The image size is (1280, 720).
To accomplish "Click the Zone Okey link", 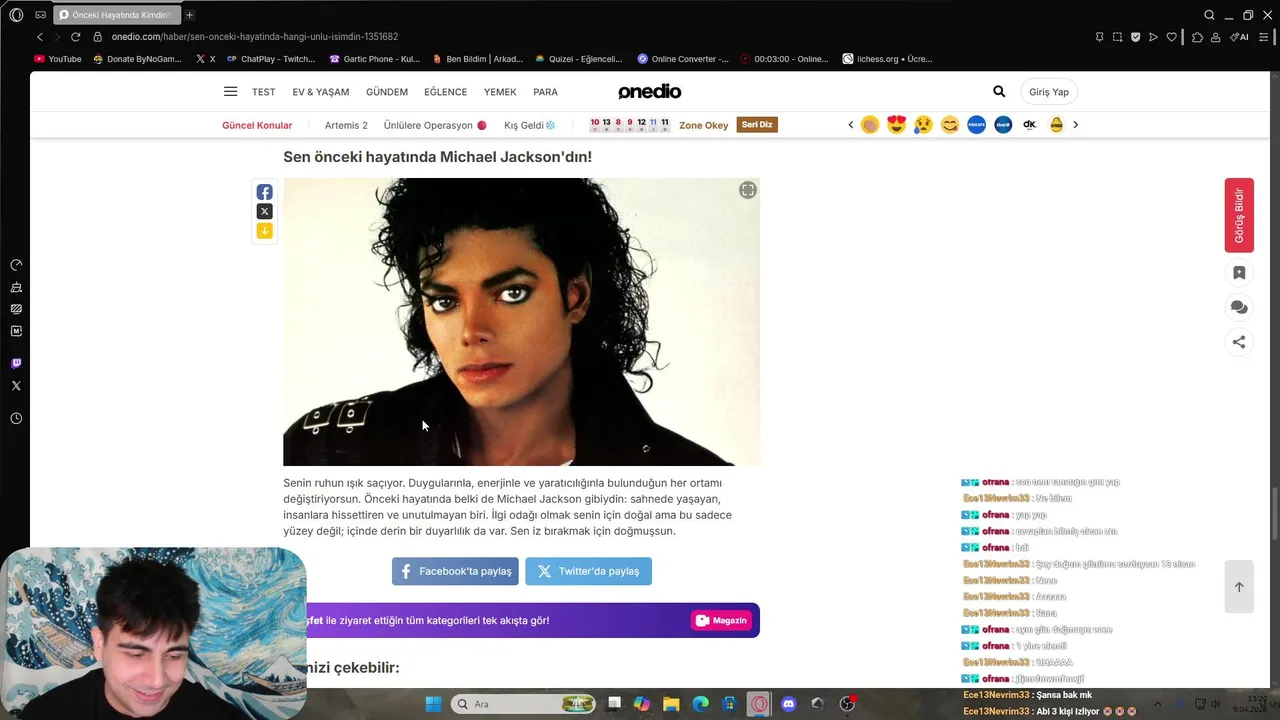I will tap(704, 125).
